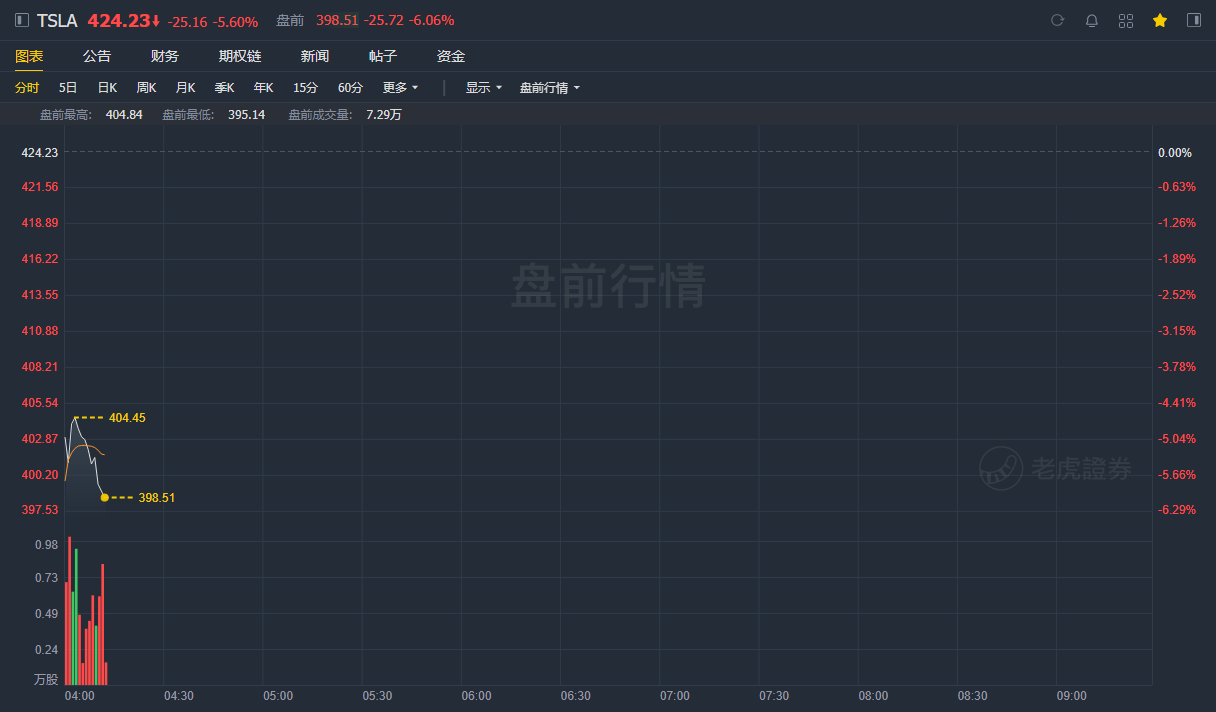1216x712 pixels.
Task: Toggle the right side panel icon
Action: (1194, 20)
